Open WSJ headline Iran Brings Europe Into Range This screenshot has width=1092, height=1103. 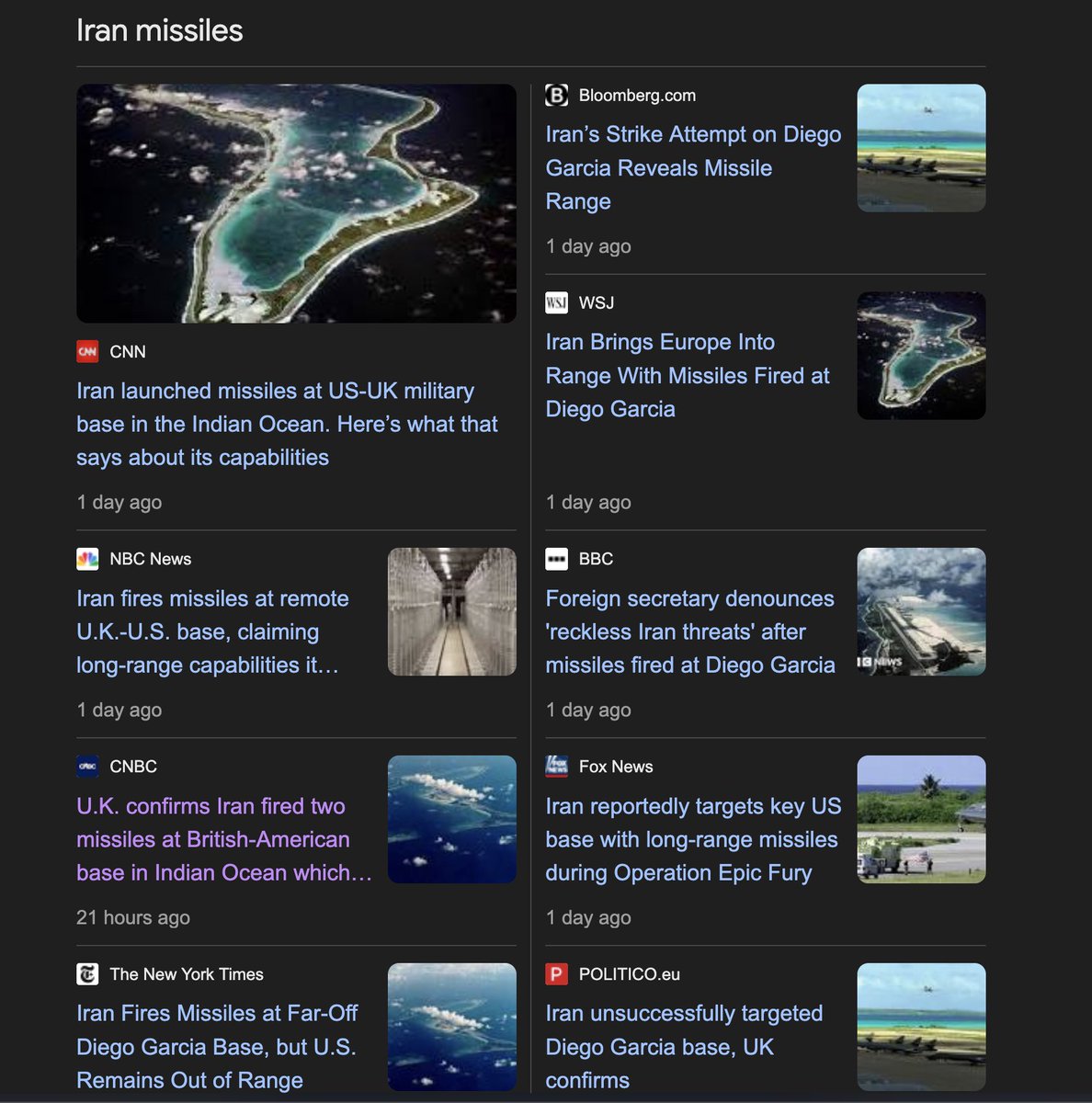688,375
